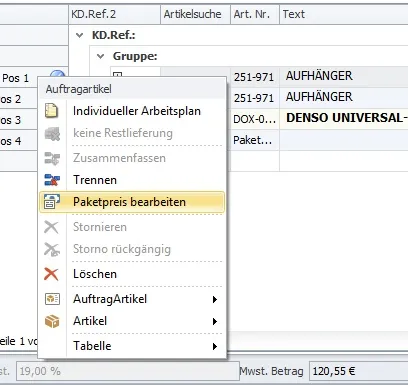Click the Zusammenfassen merge icon

click(x=52, y=158)
